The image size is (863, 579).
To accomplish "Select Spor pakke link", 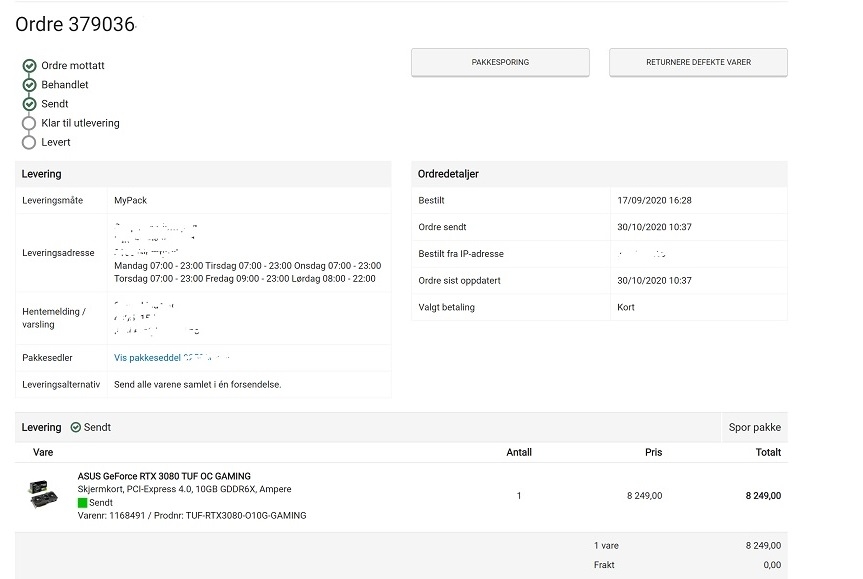I will point(755,427).
